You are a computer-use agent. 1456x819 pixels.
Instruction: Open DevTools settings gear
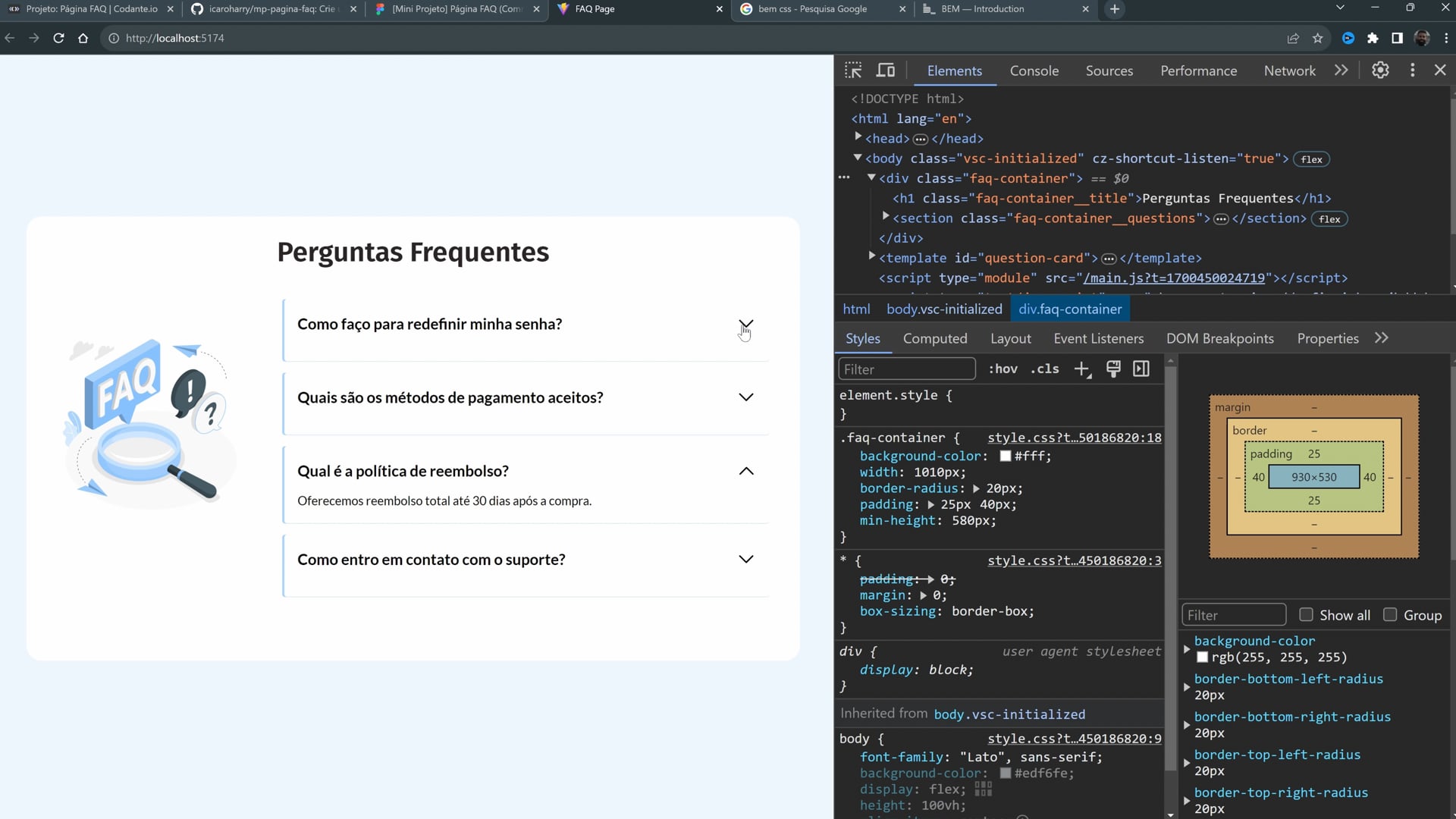(1380, 70)
